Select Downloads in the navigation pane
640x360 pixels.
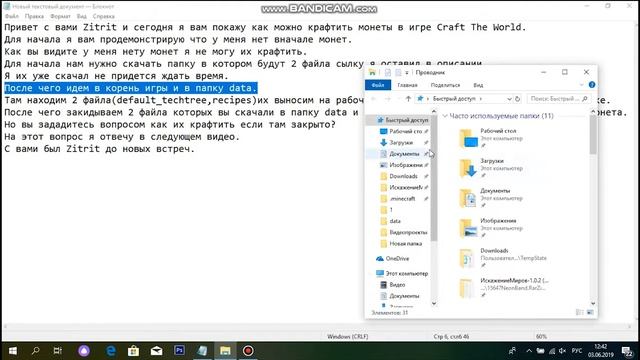(403, 176)
